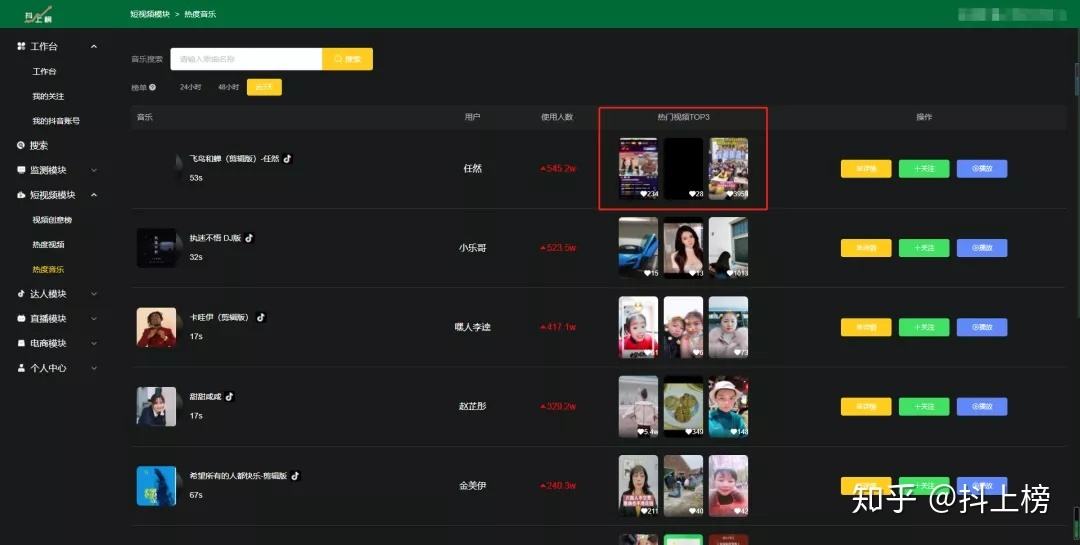Open video thumbnail with 211 likes

click(x=638, y=485)
